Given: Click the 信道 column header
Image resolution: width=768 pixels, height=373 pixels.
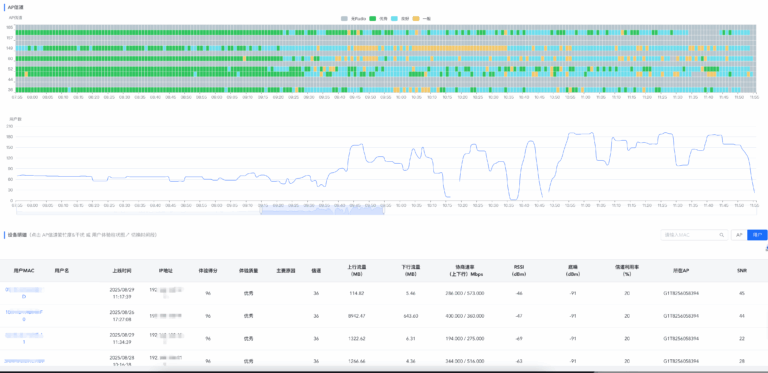Looking at the screenshot, I should pos(316,270).
